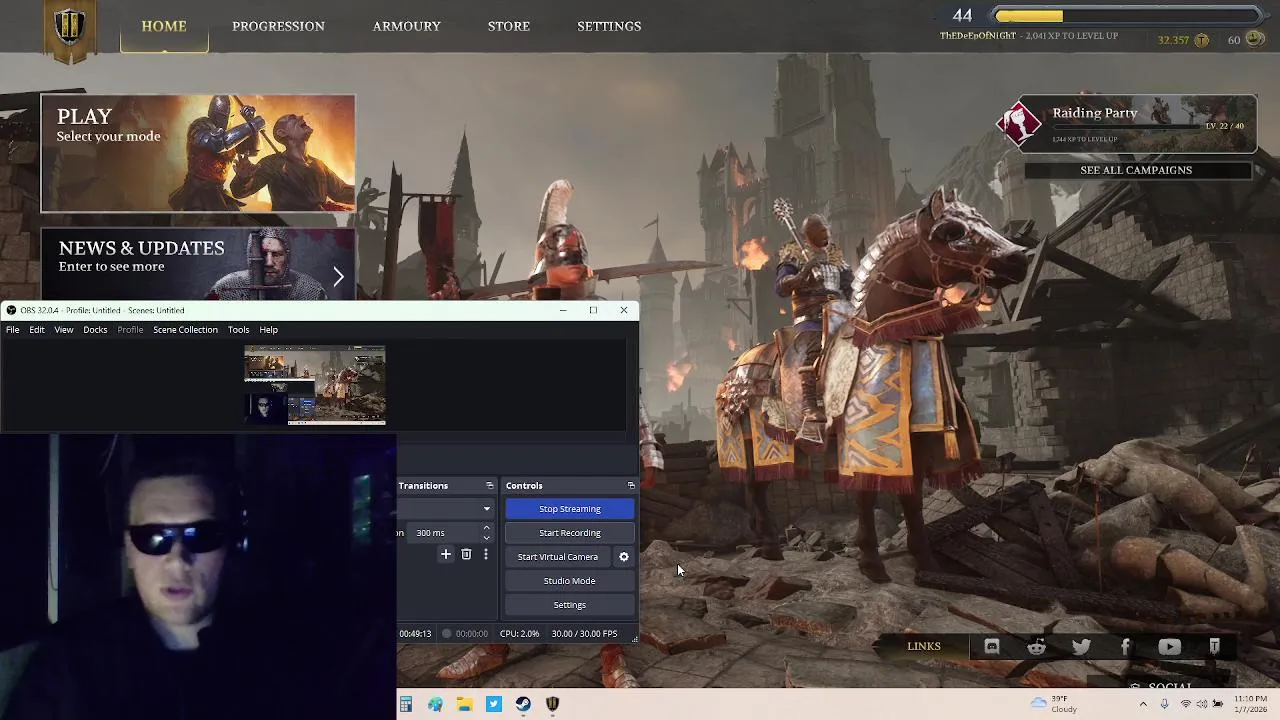The image size is (1280, 720).
Task: Open the Twitter bird link icon
Action: [x=1081, y=647]
